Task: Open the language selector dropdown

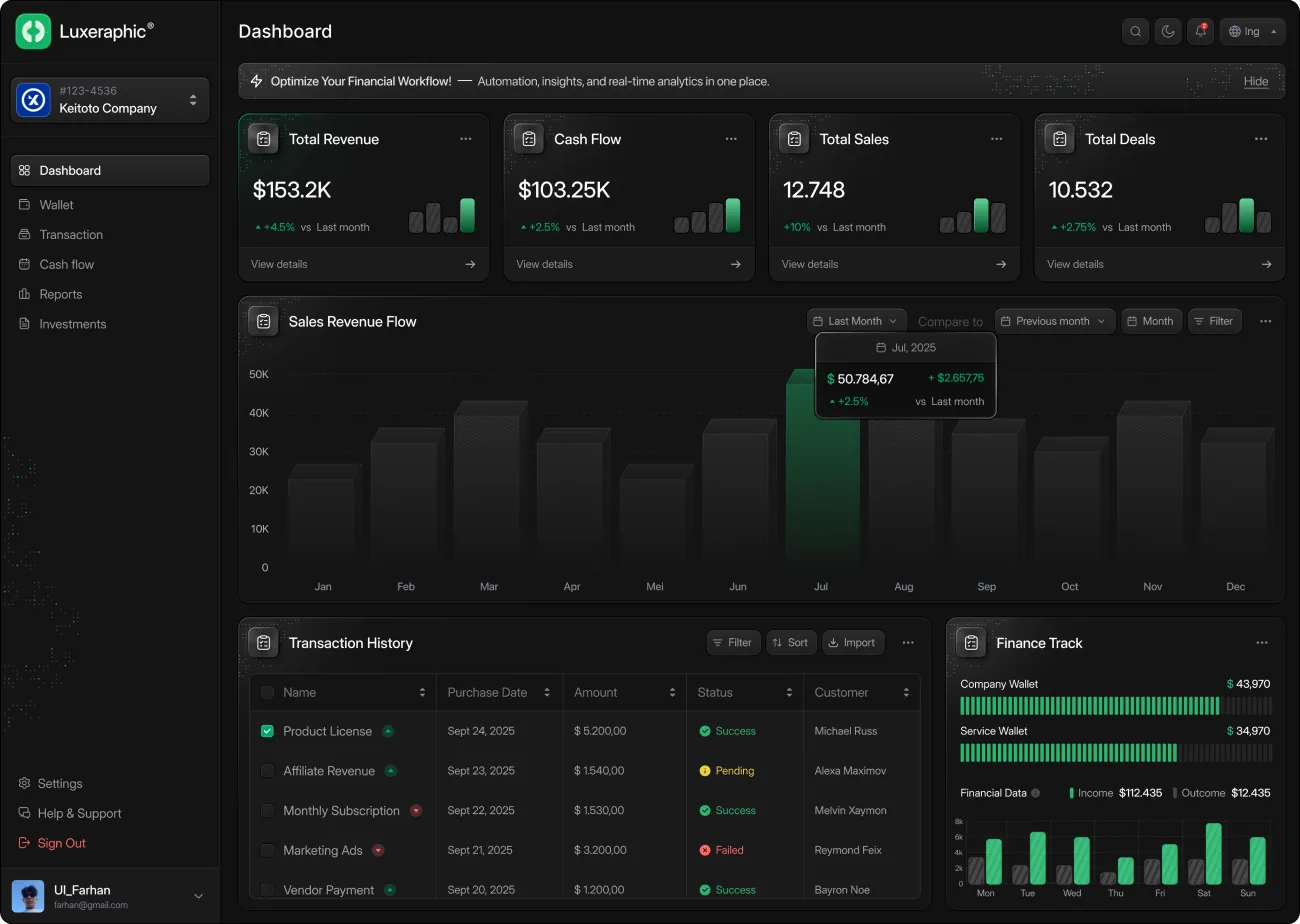Action: coord(1253,31)
